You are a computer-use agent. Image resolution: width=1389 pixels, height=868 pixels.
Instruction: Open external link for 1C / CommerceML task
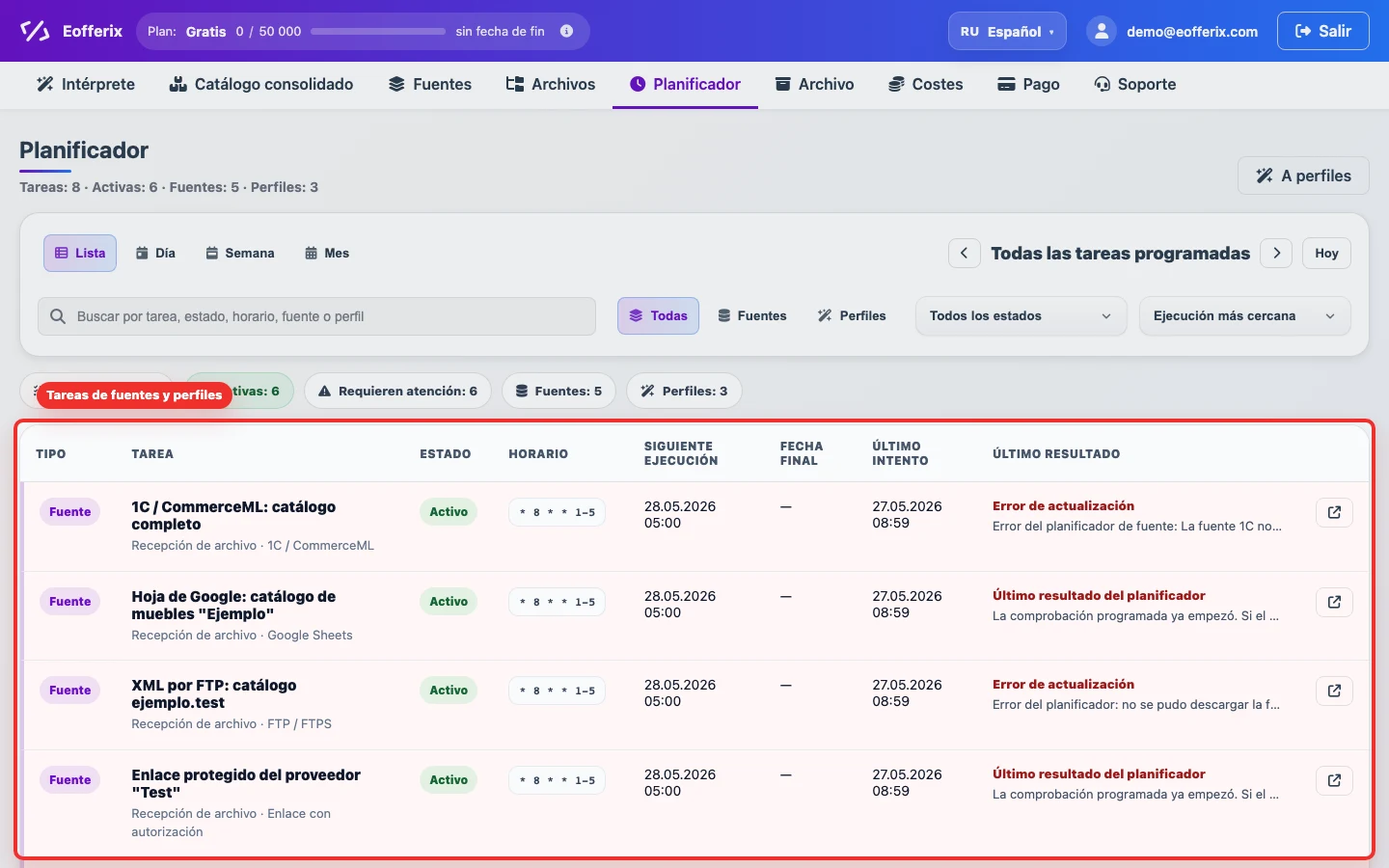(x=1334, y=512)
